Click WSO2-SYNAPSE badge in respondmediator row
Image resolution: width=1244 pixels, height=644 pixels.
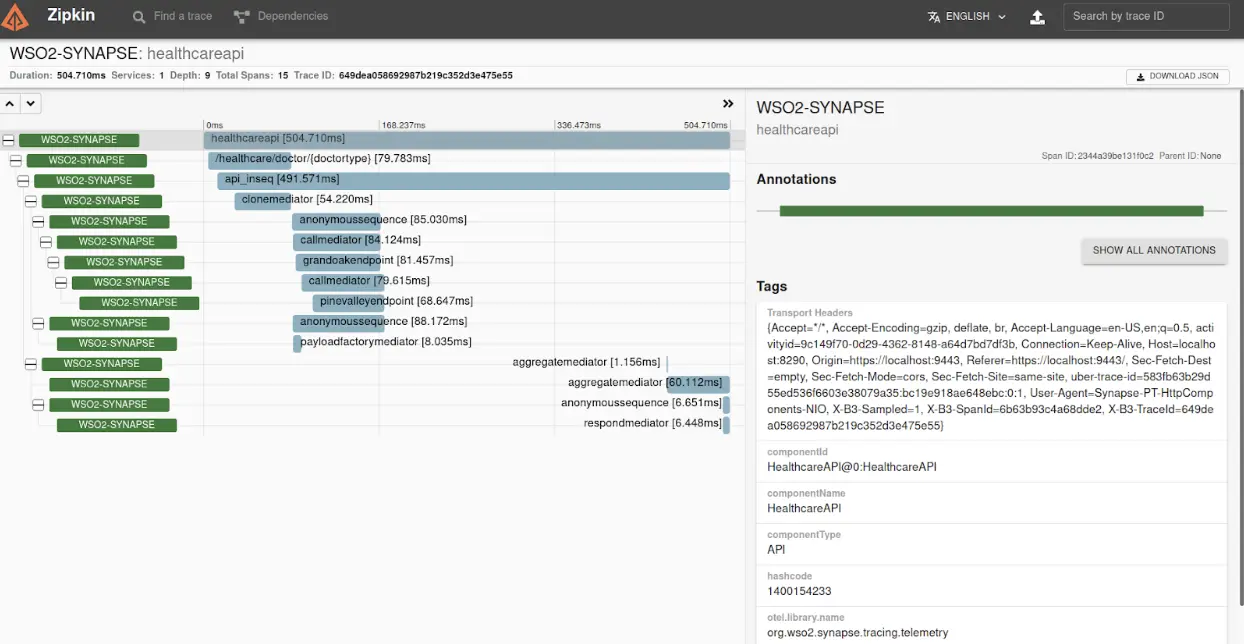[117, 425]
